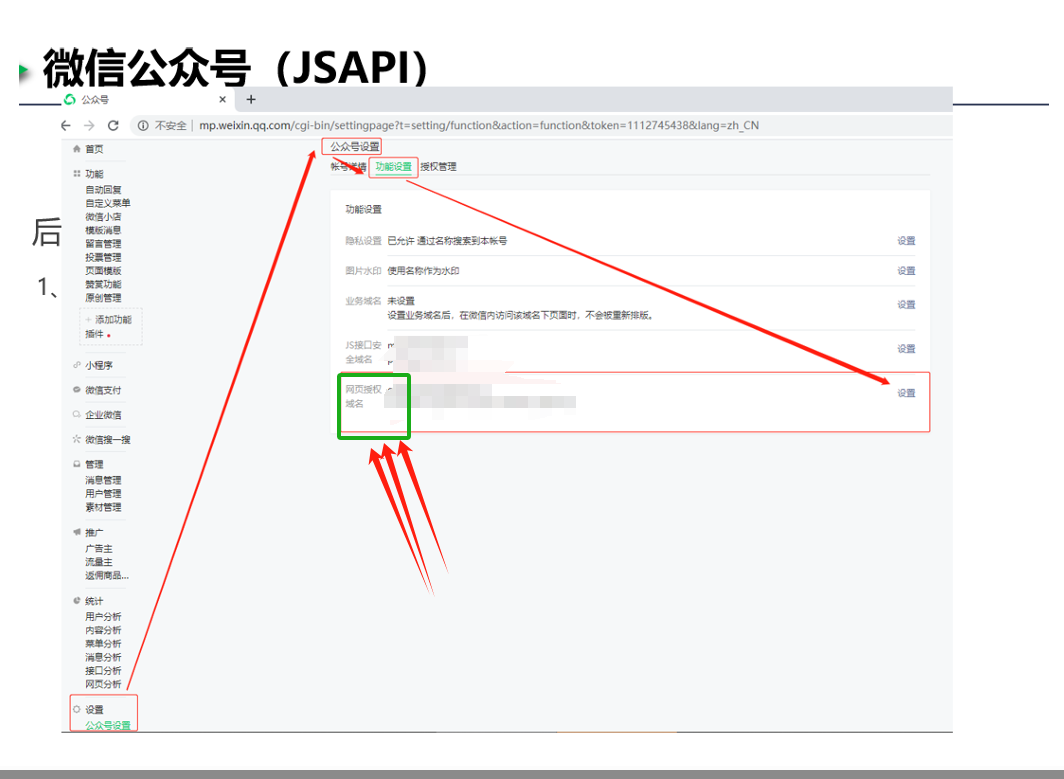Reload the page with the refresh icon

click(113, 126)
